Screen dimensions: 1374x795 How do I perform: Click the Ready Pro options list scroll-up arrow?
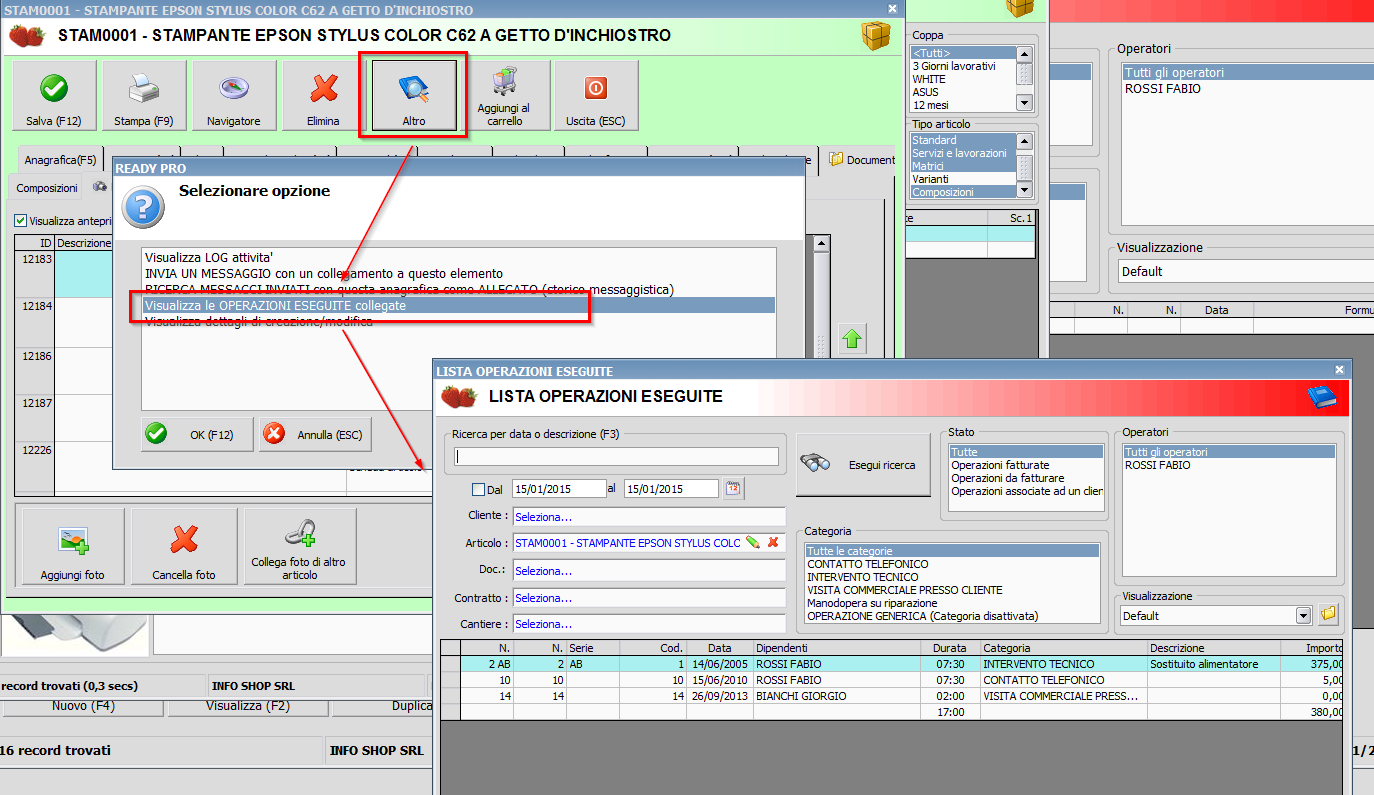pyautogui.click(x=821, y=243)
